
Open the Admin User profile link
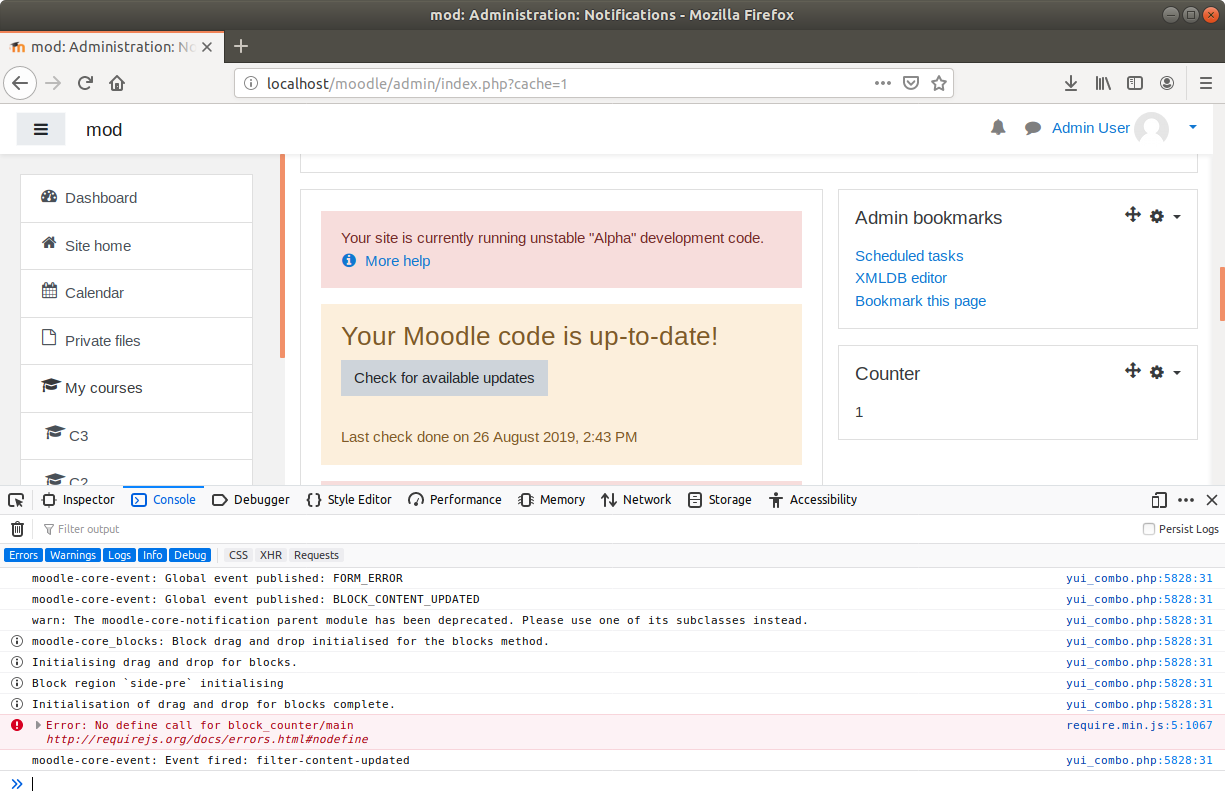point(1091,128)
